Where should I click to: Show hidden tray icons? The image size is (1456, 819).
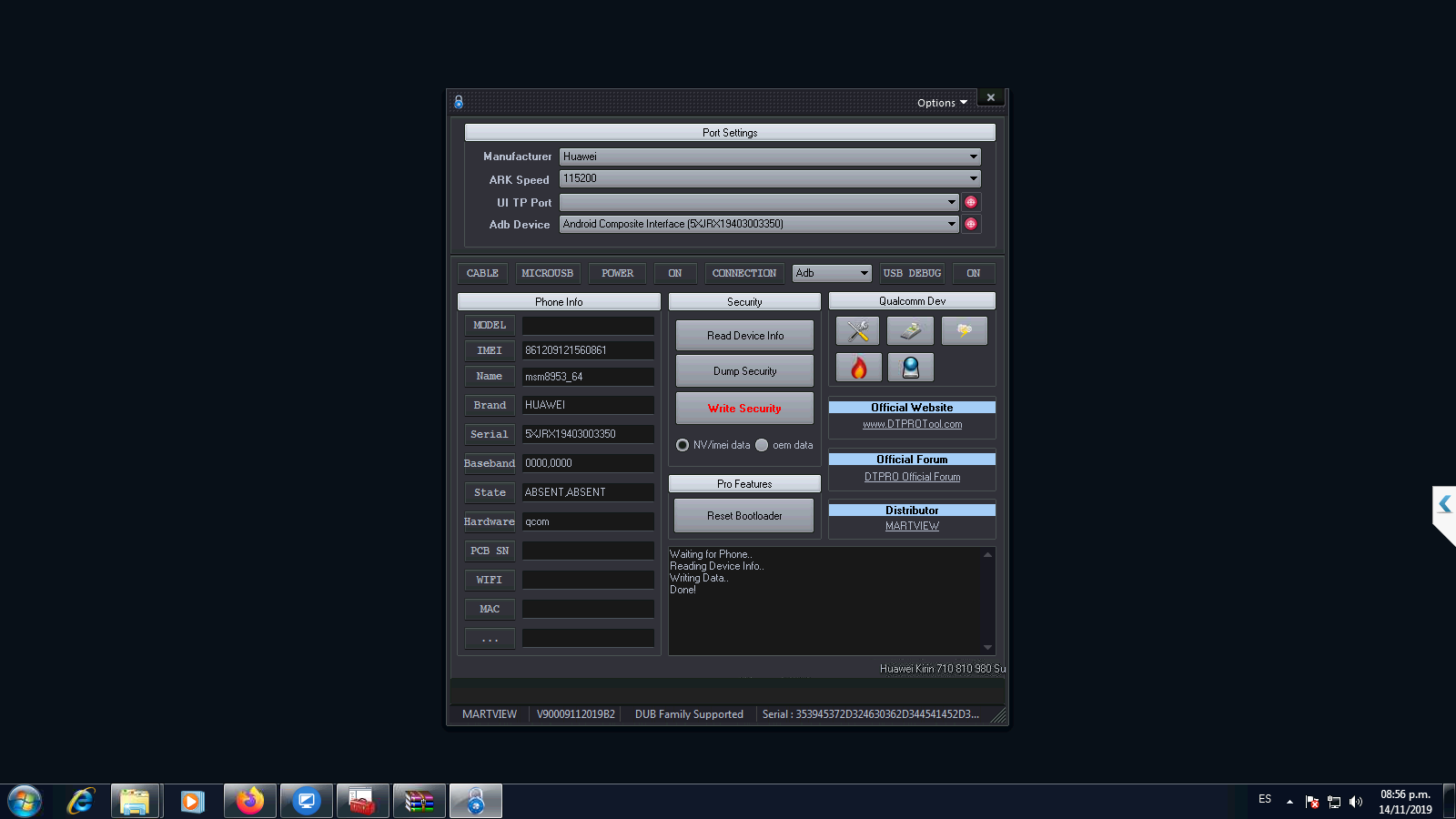tap(1289, 802)
